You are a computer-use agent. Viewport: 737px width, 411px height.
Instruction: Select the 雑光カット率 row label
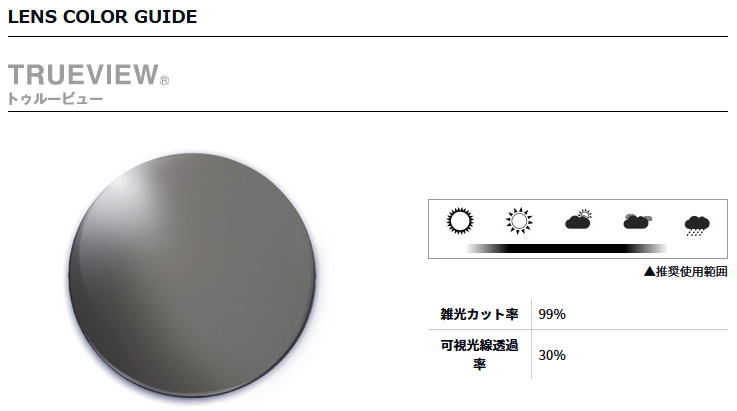[479, 314]
